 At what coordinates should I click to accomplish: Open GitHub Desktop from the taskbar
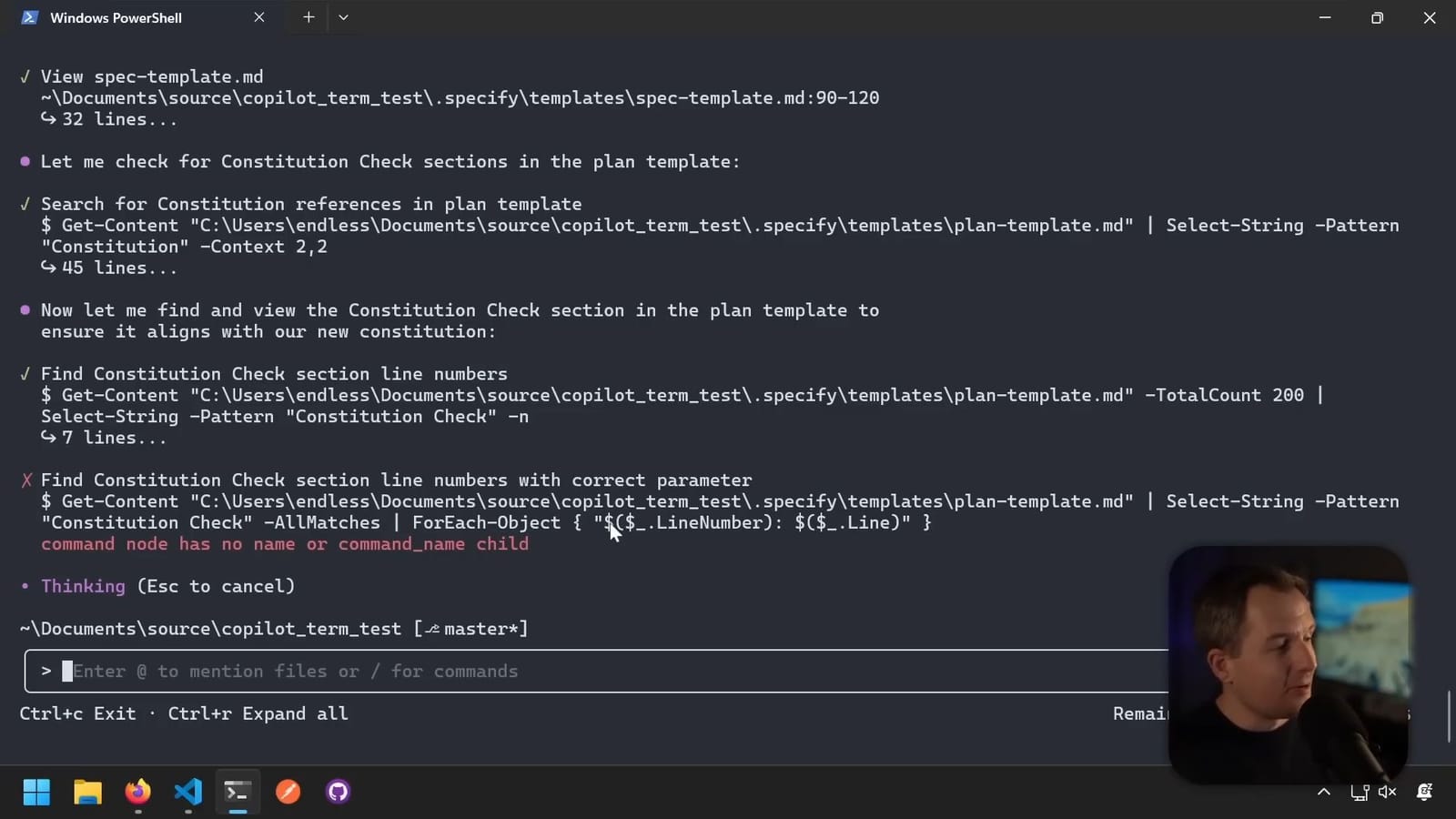point(337,792)
